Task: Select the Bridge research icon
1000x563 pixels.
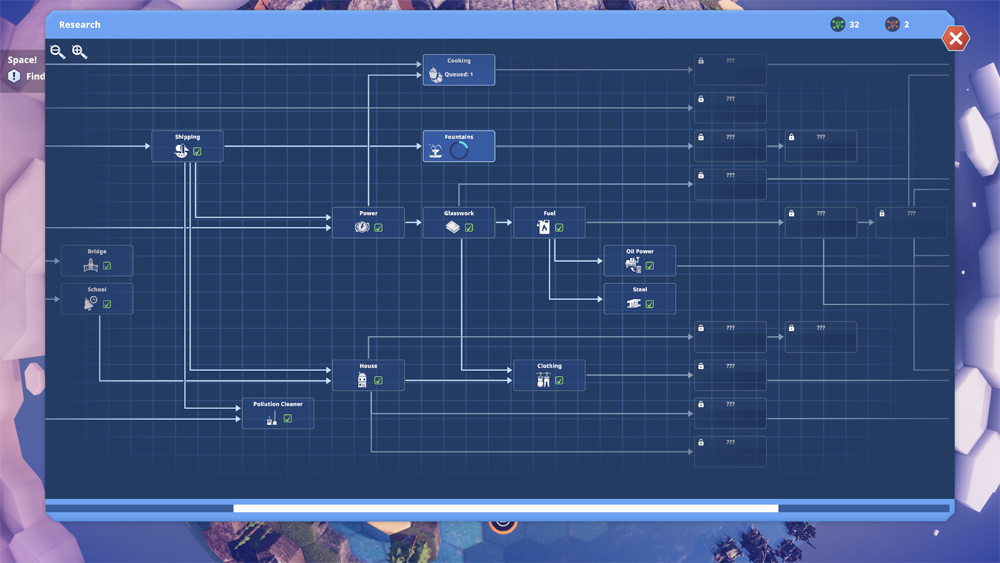Action: (x=91, y=265)
